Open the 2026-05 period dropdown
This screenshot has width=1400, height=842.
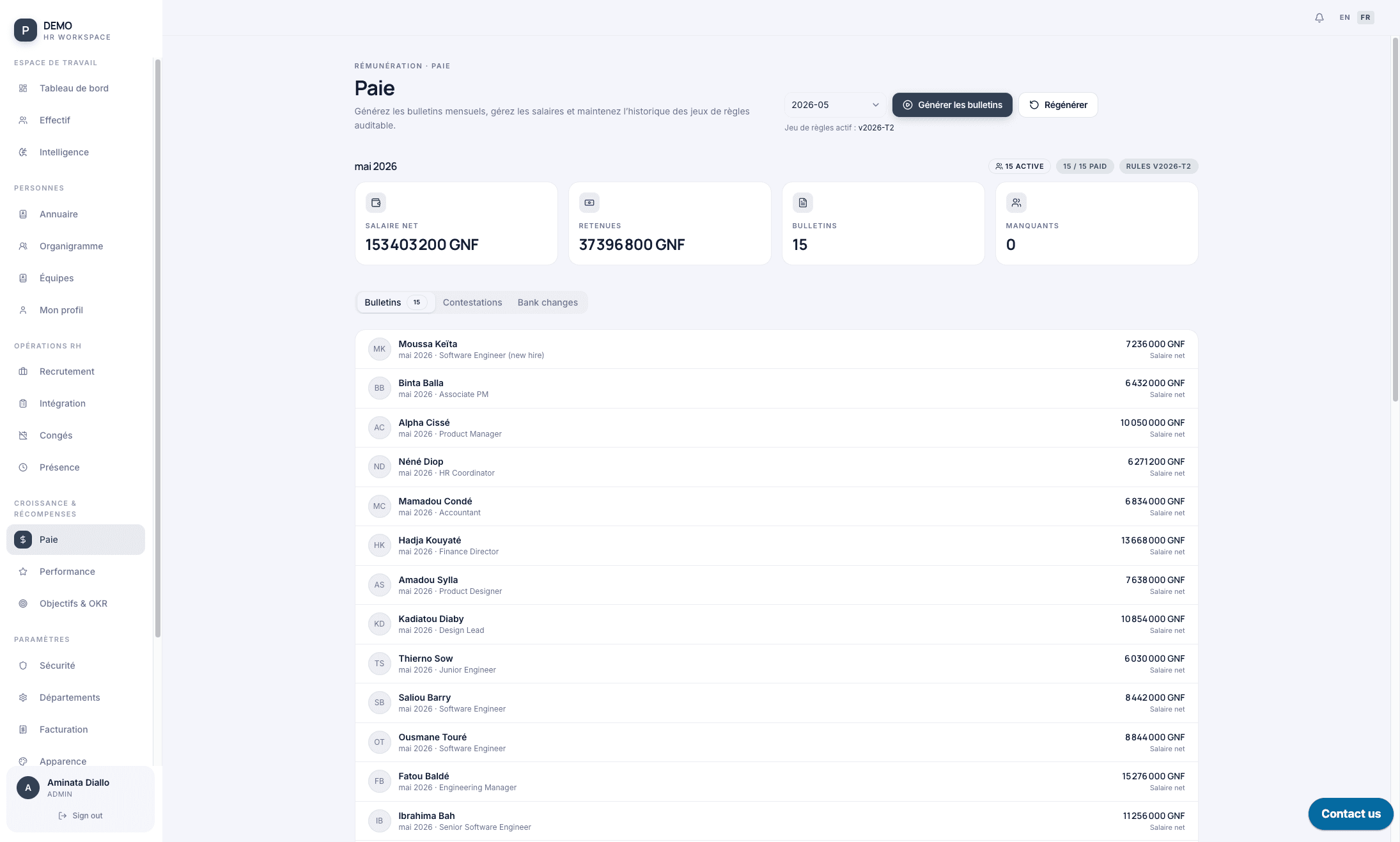tap(835, 105)
